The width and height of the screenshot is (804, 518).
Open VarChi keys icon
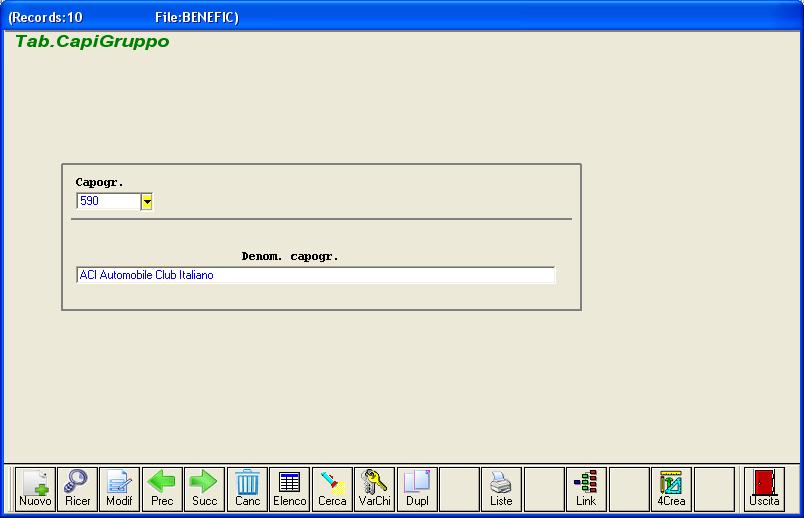(x=374, y=489)
